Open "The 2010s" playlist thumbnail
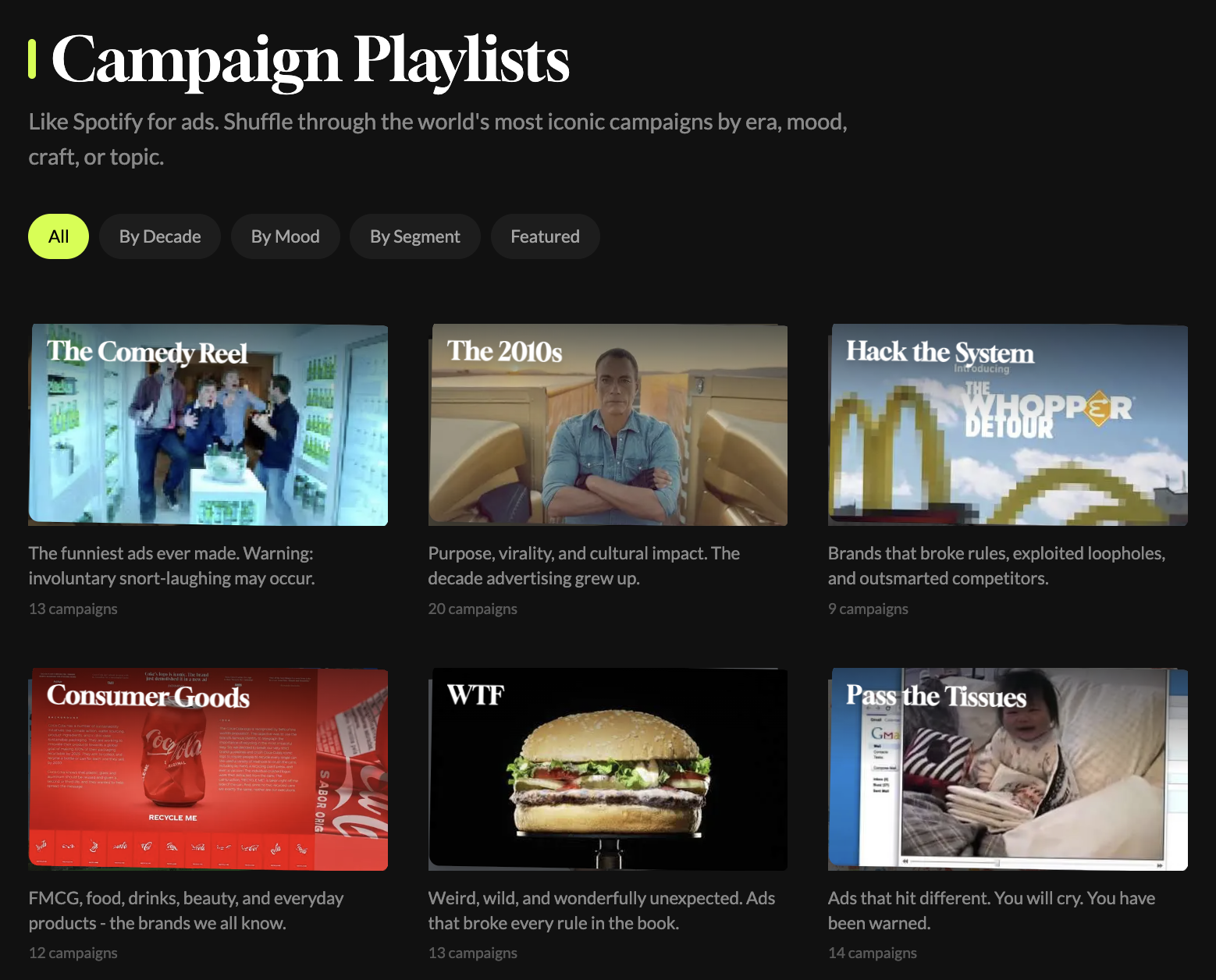Screen dimensions: 1216x980 (x=607, y=425)
